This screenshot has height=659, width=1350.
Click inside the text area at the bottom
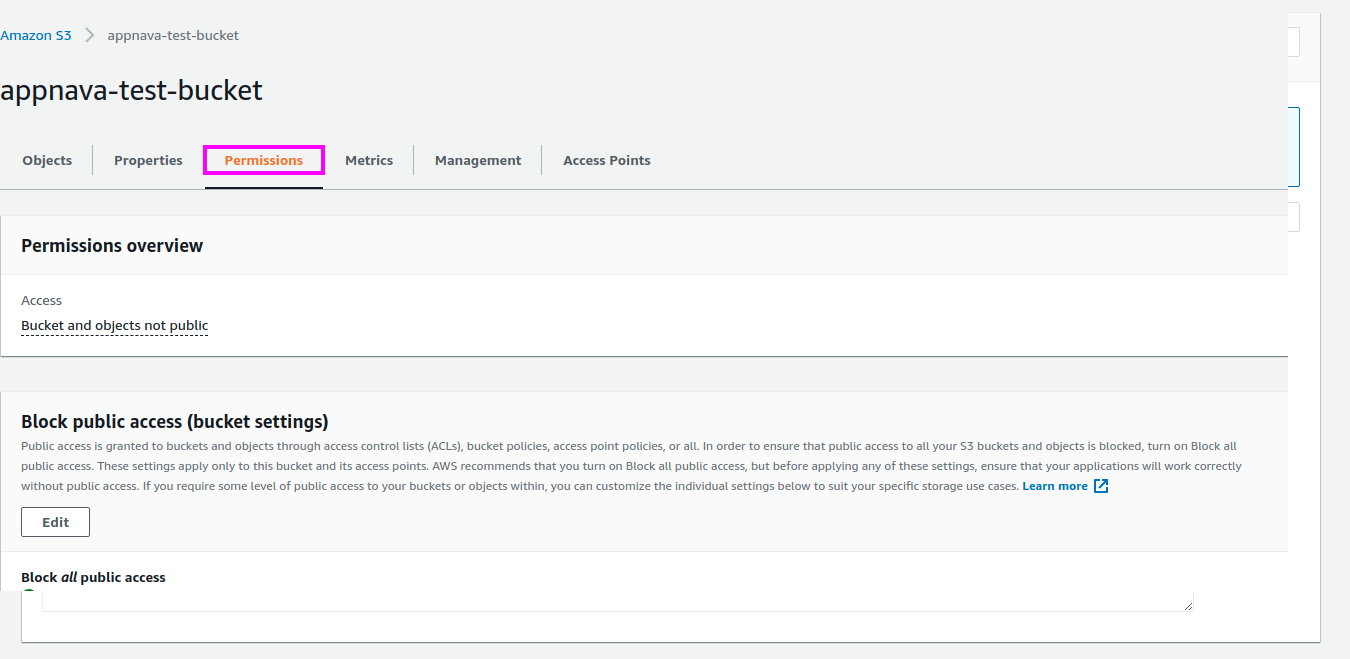coord(618,600)
